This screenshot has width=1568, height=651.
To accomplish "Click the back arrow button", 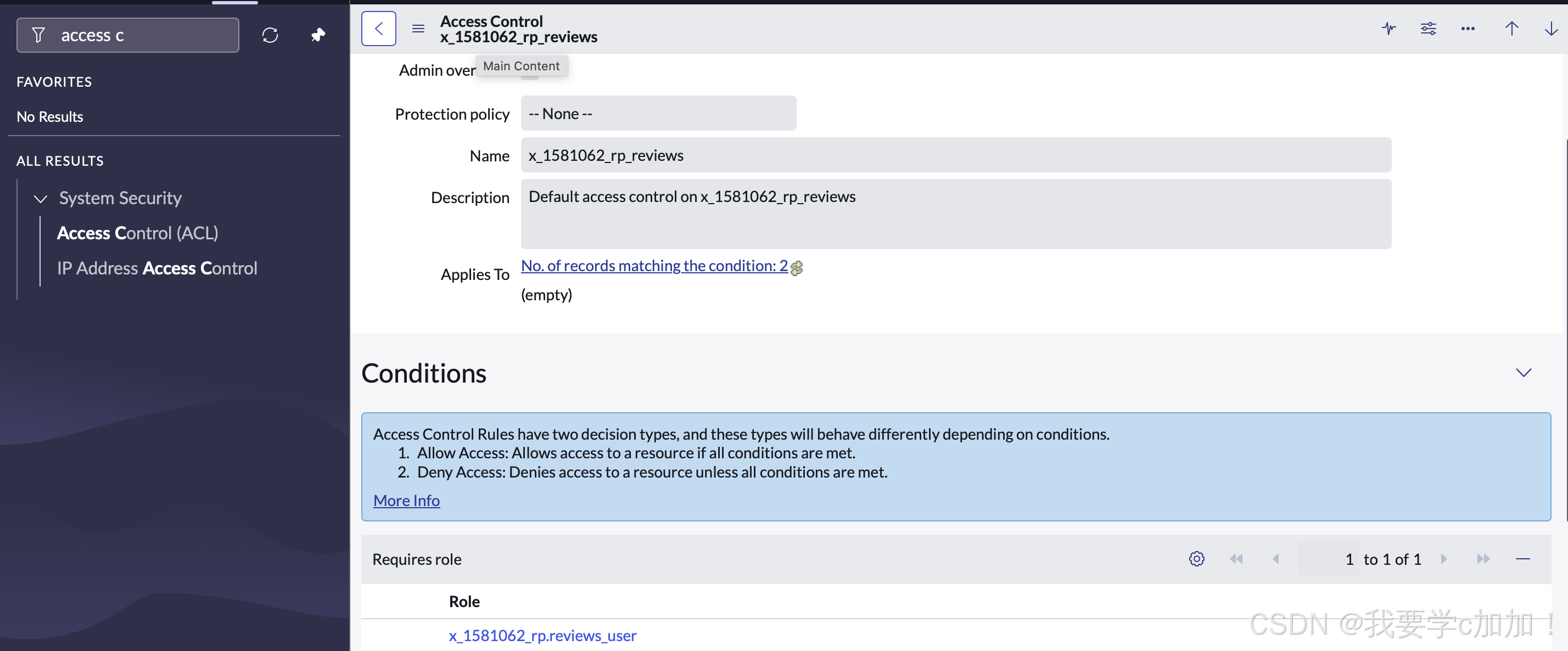I will [x=379, y=29].
